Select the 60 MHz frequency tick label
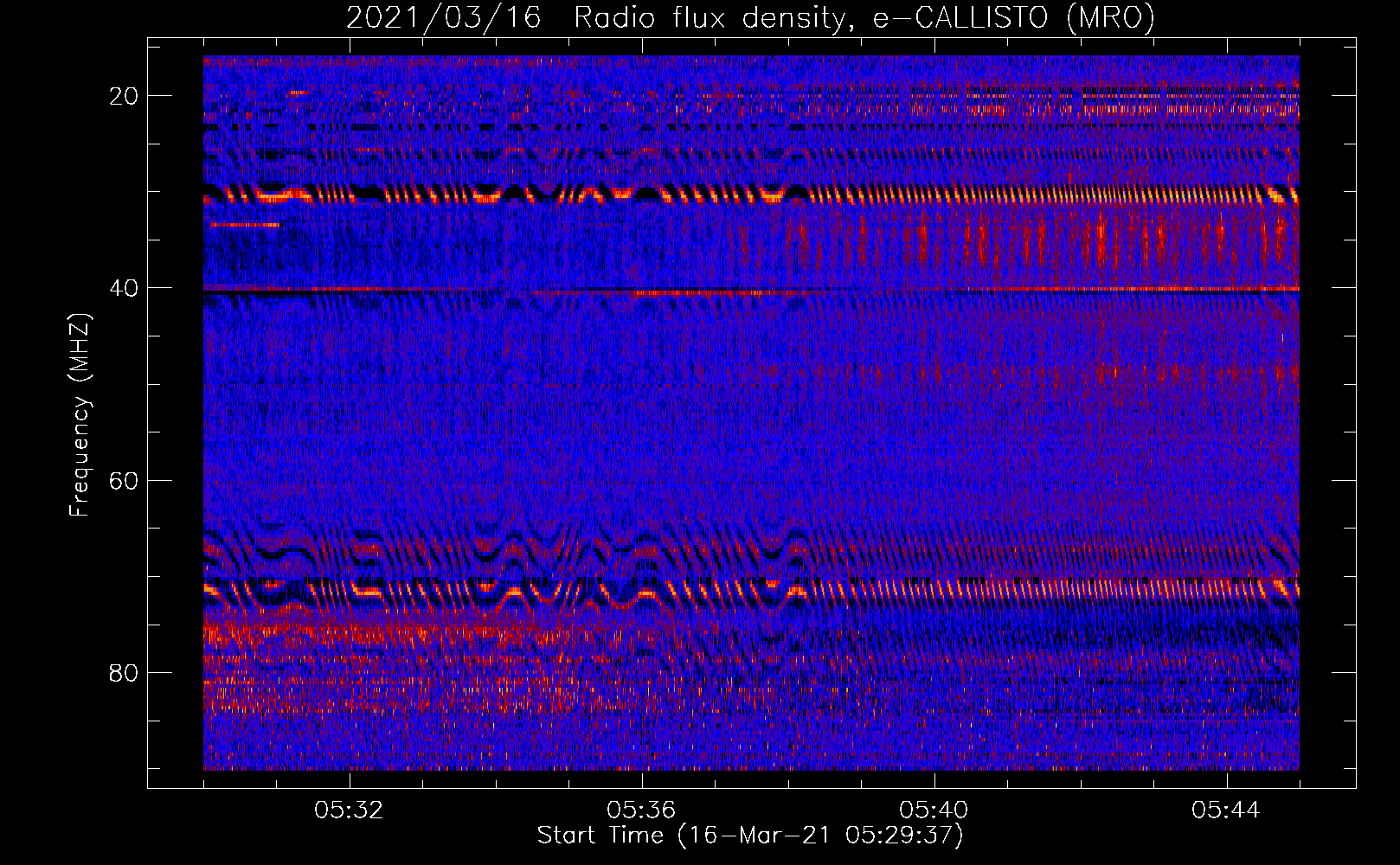Screen dimensions: 1400x865 tap(124, 480)
